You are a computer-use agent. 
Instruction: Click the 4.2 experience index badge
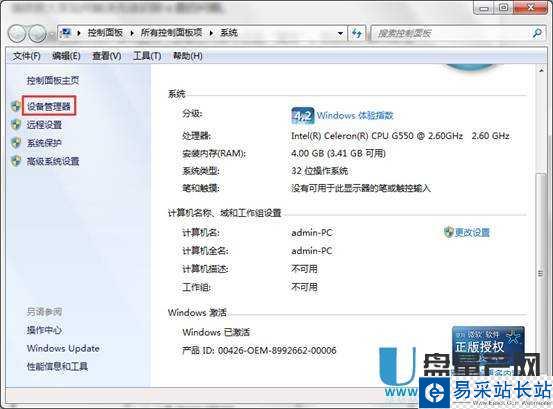303,115
